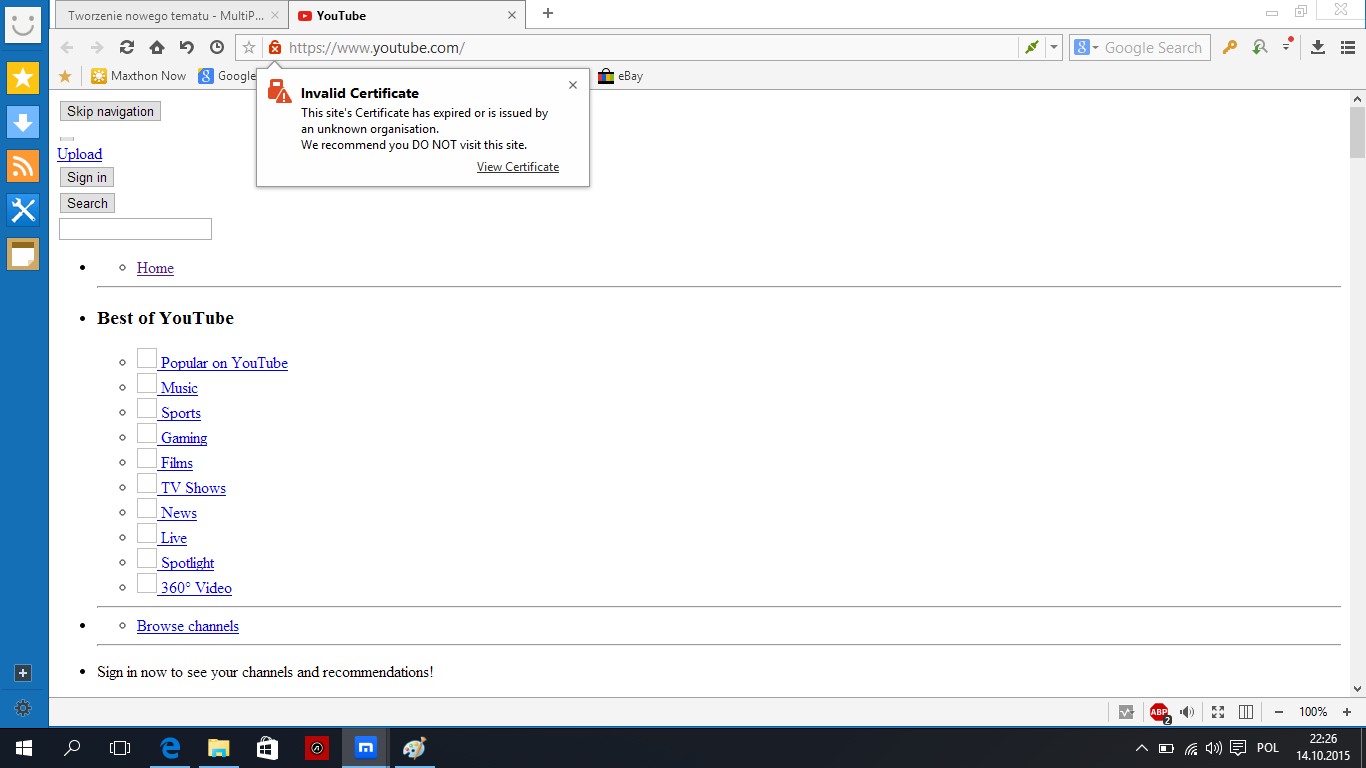The width and height of the screenshot is (1366, 768).
Task: Click the 100% zoom level indicator
Action: [x=1313, y=712]
